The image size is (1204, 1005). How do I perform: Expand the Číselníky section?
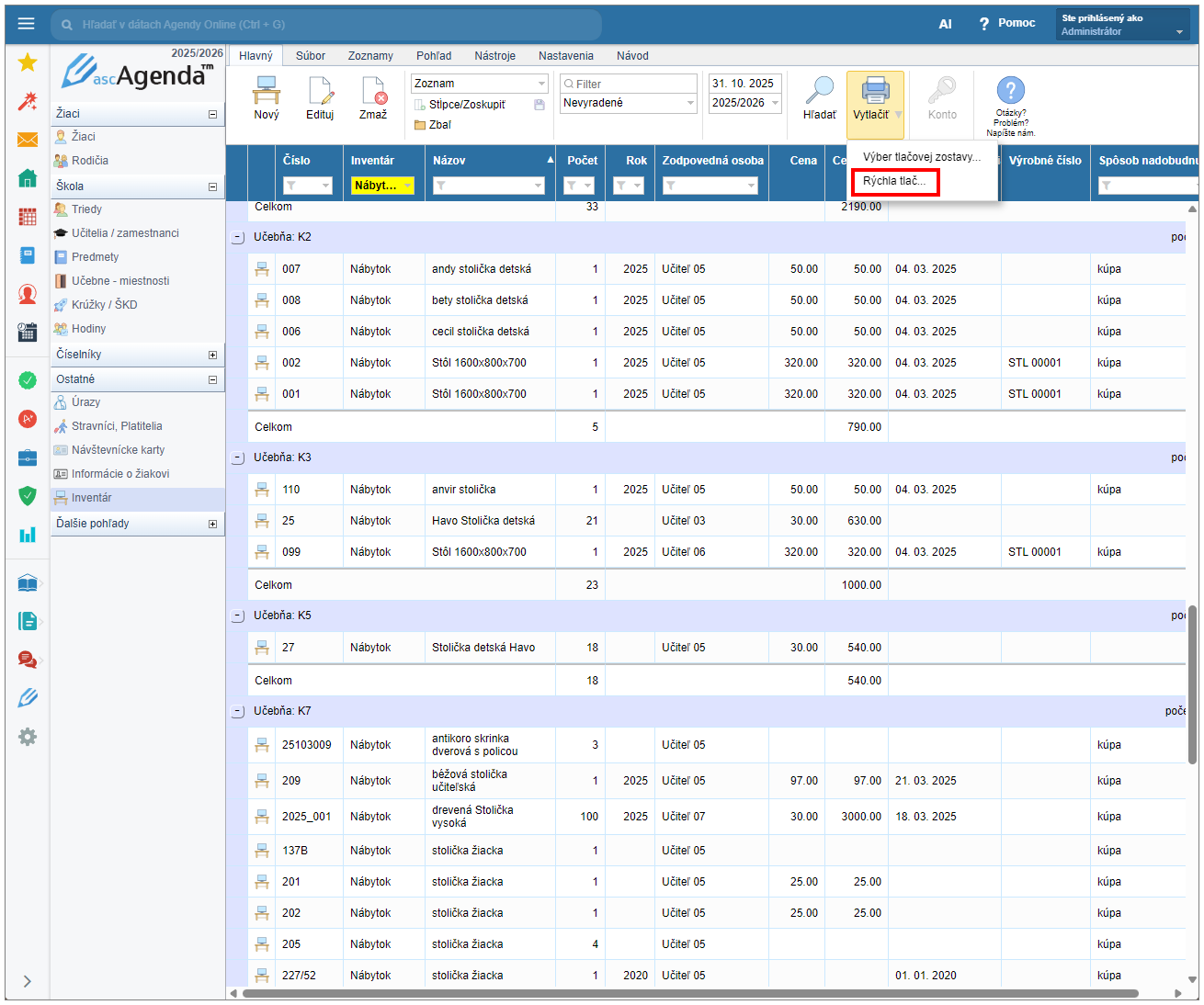212,355
